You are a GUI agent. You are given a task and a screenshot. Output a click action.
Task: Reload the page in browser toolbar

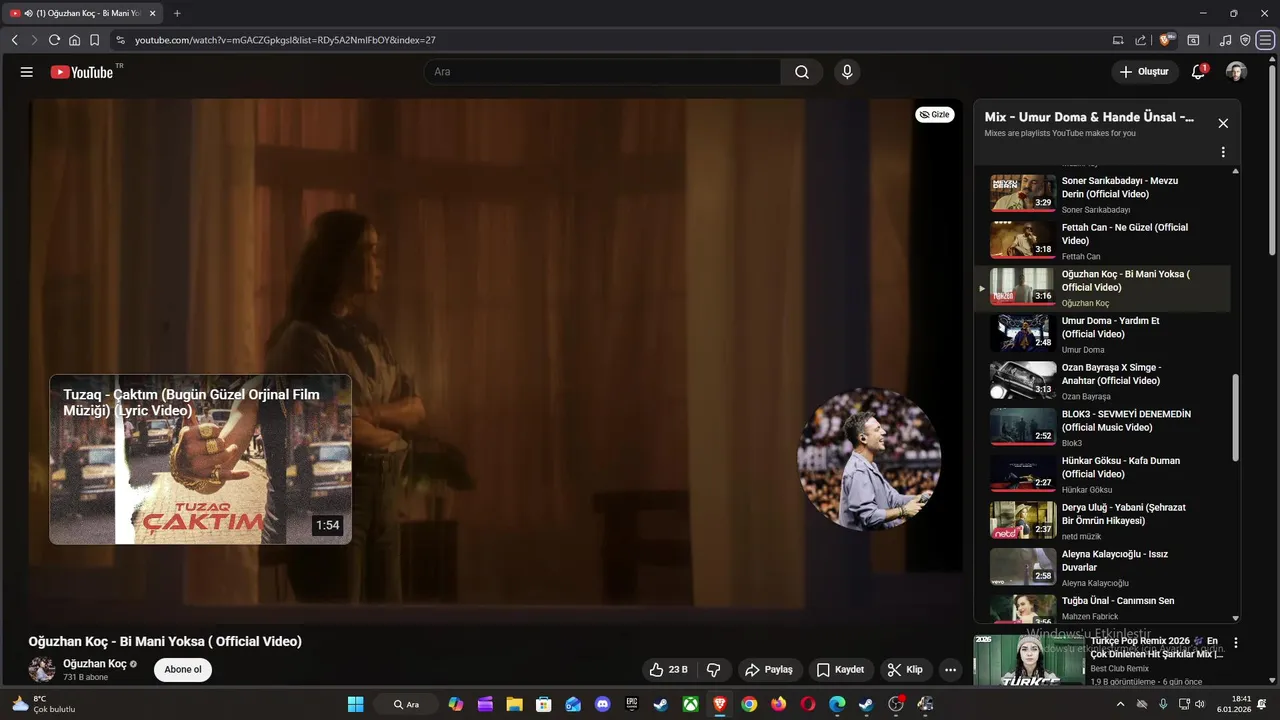point(54,40)
